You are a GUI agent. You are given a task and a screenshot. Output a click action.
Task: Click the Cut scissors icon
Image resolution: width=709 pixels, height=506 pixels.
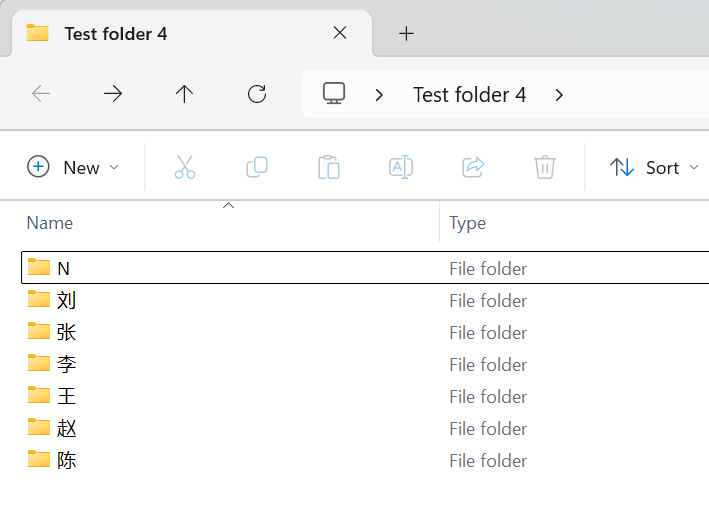tap(185, 167)
